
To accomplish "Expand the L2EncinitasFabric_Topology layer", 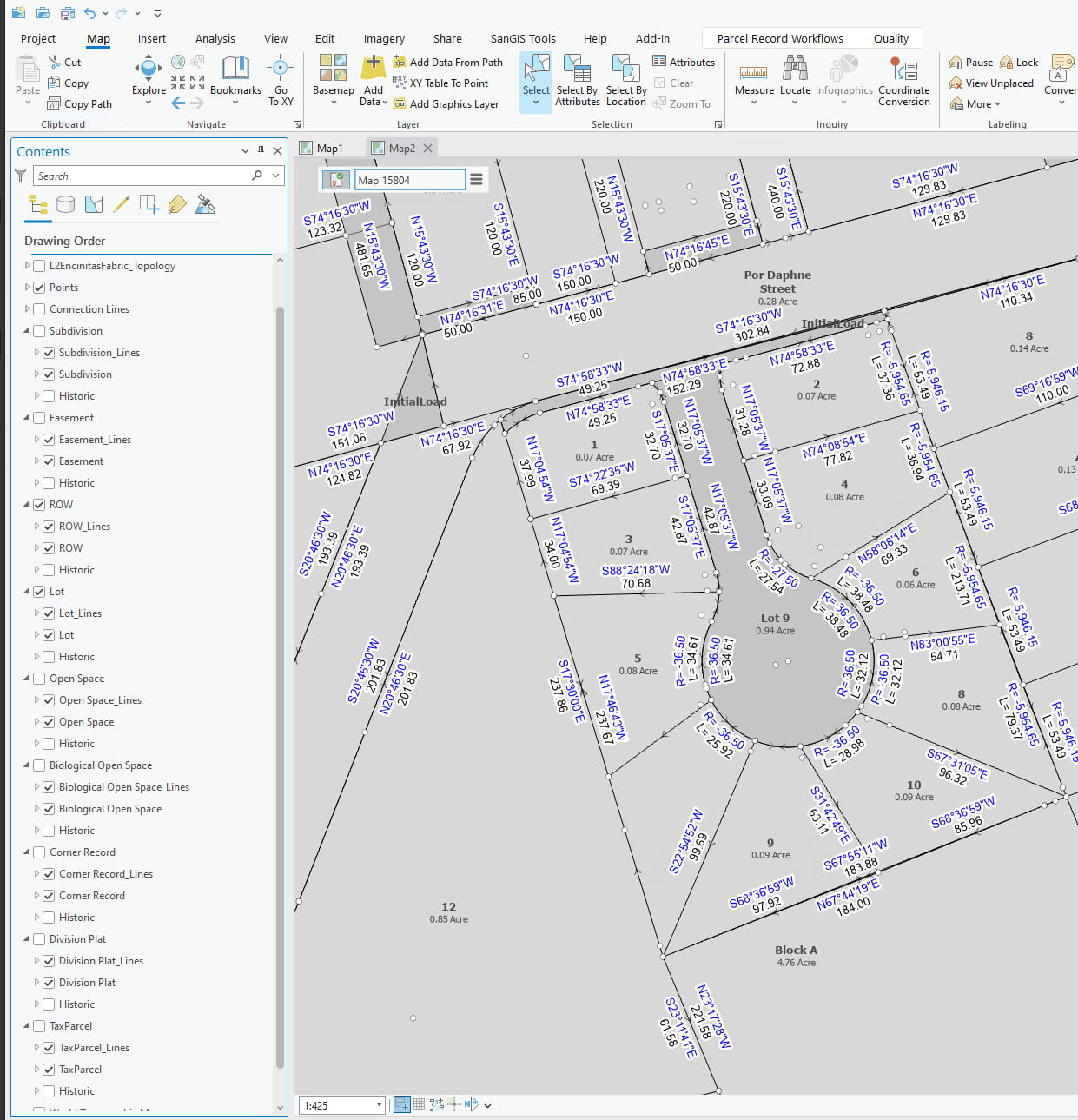I will (x=27, y=266).
